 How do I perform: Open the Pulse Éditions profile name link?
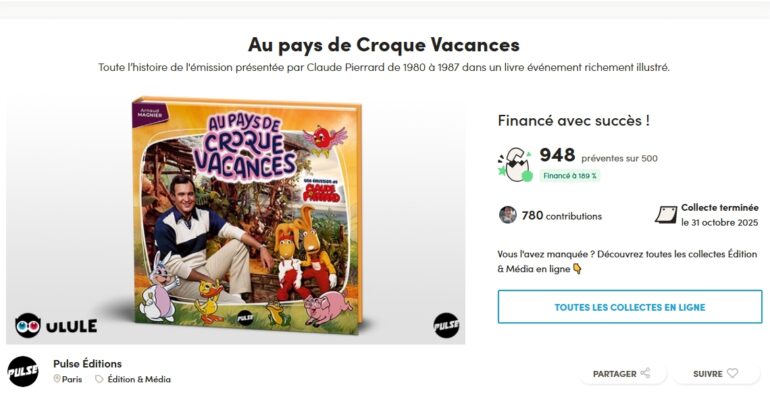pos(87,364)
